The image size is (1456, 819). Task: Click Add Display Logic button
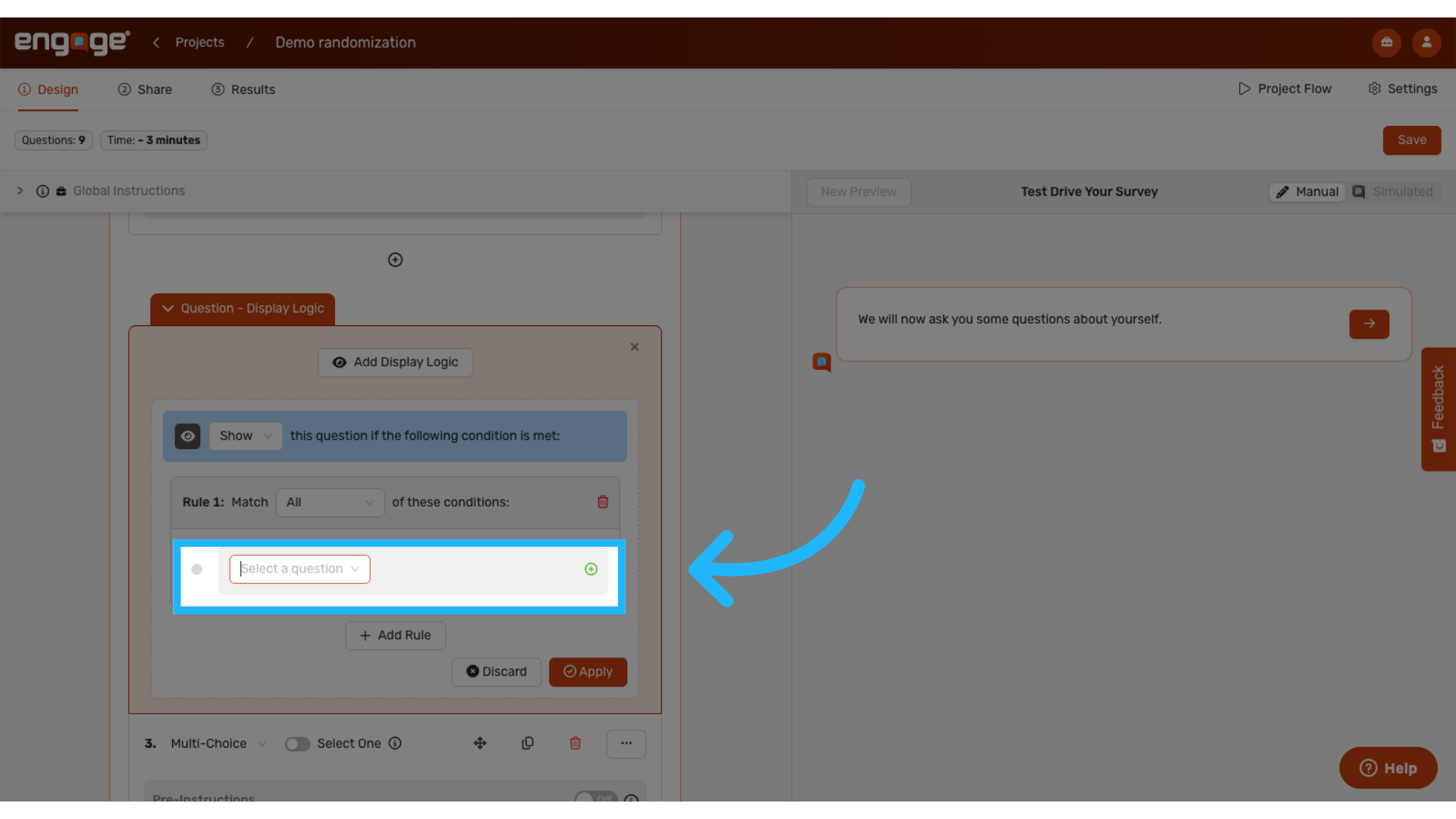(395, 362)
